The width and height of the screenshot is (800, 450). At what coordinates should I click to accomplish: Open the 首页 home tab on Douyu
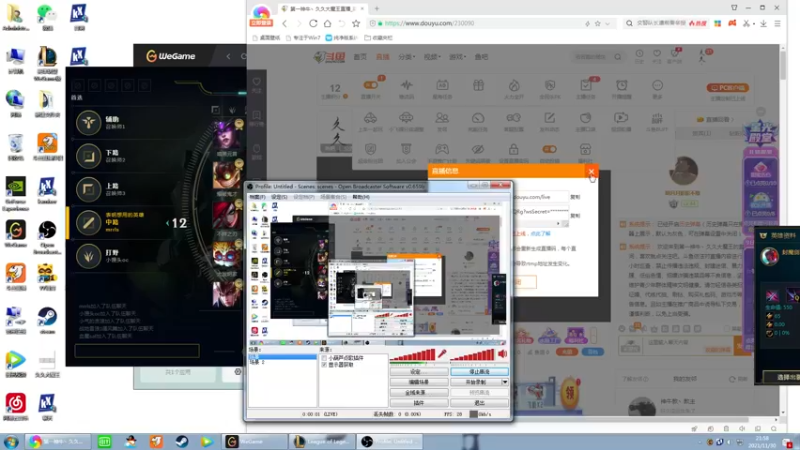(360, 57)
